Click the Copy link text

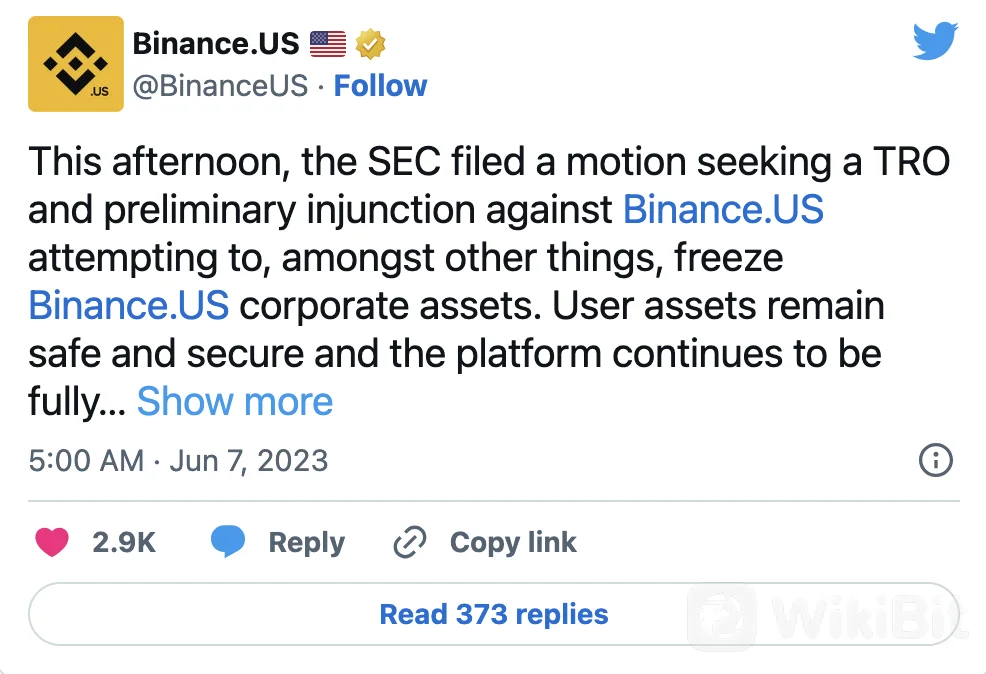[x=513, y=542]
